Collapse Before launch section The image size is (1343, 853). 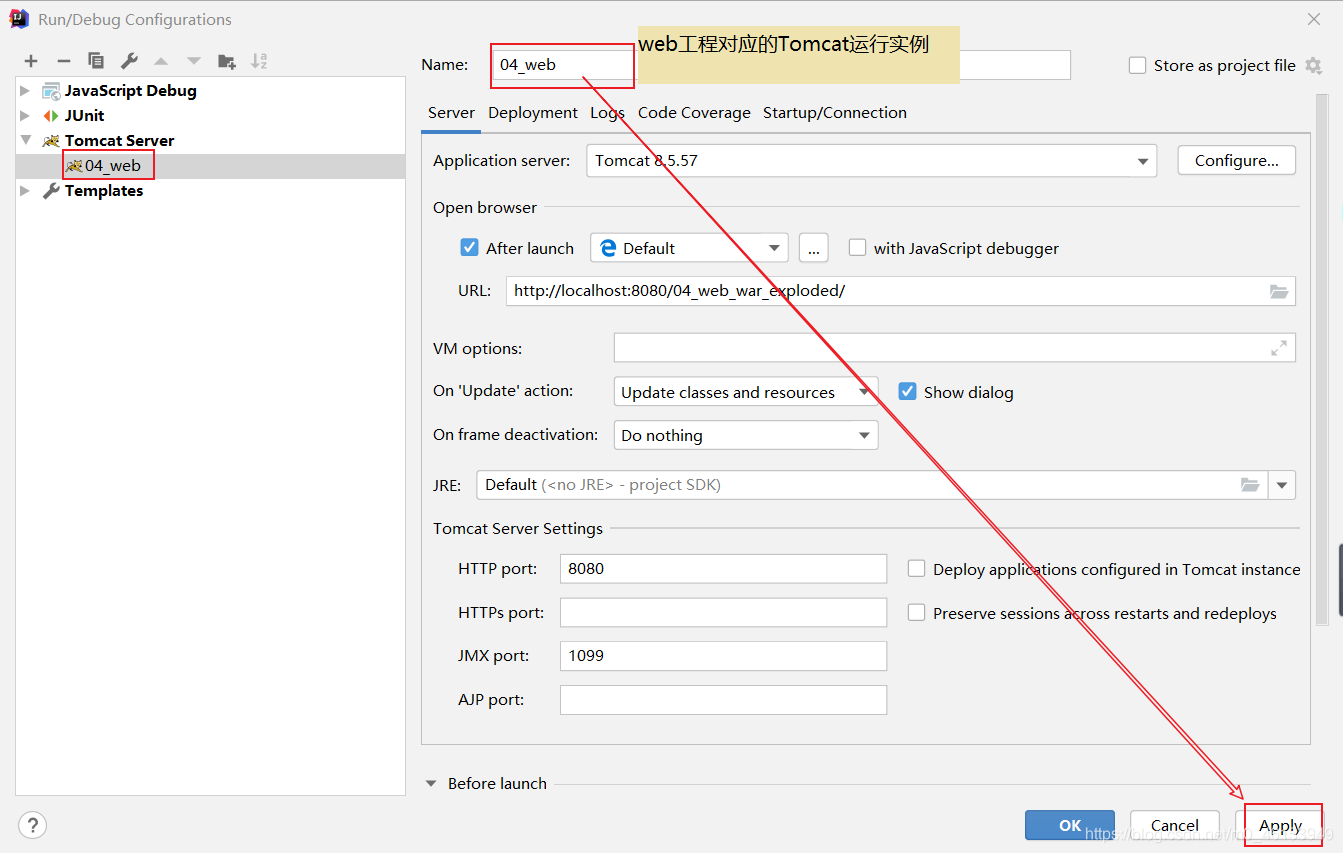tap(432, 784)
